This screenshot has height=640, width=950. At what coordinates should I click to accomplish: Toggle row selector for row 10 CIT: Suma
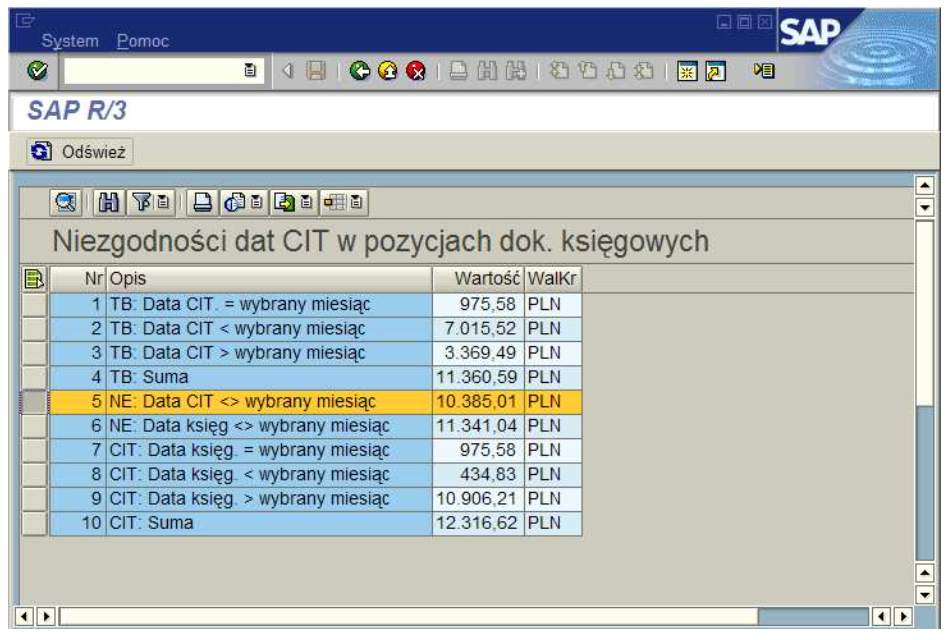33,523
